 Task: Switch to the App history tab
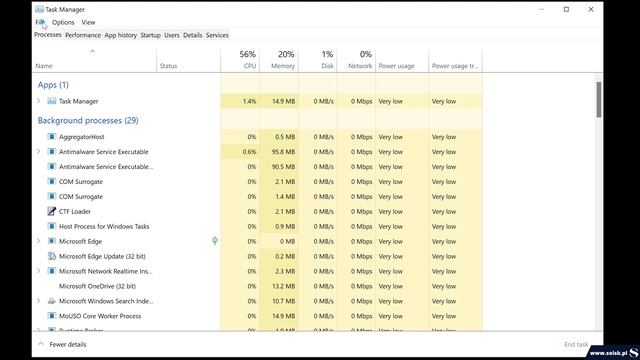click(x=120, y=35)
